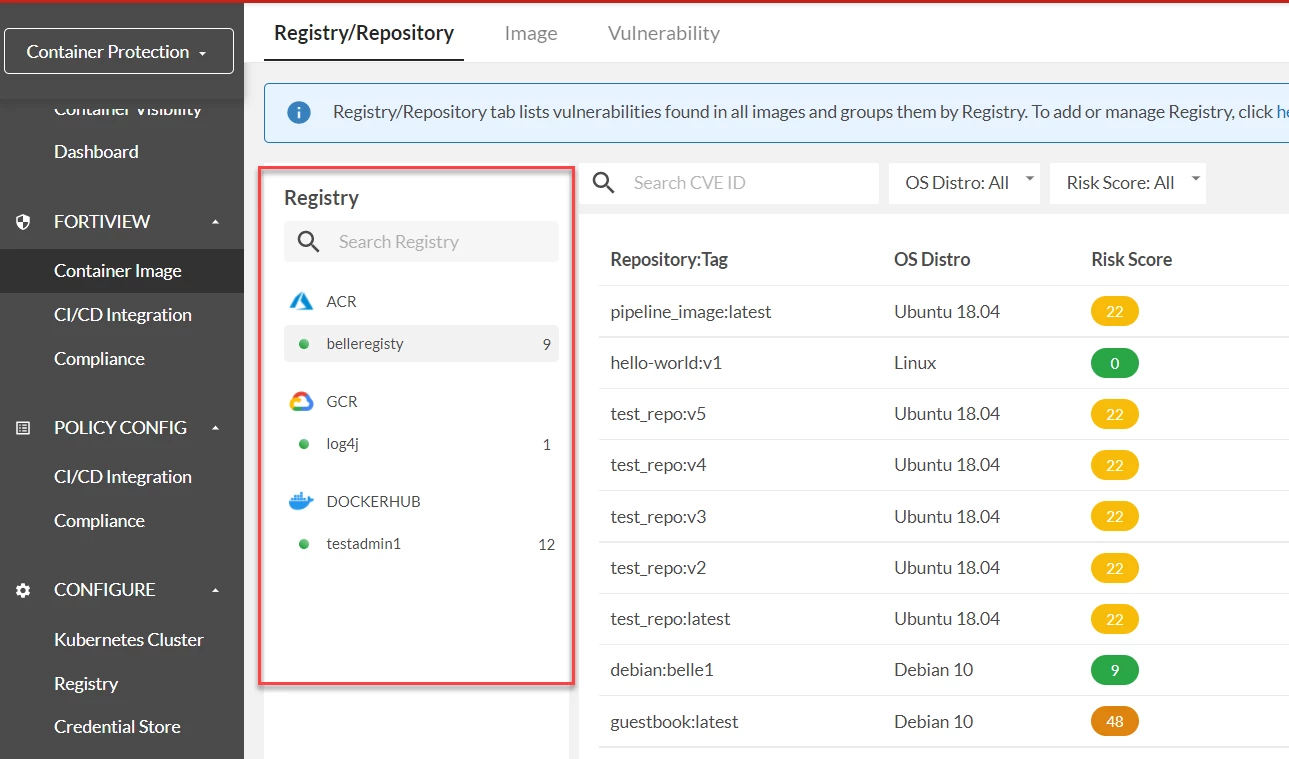Click risk score badge 48 for guestbook

point(1115,722)
